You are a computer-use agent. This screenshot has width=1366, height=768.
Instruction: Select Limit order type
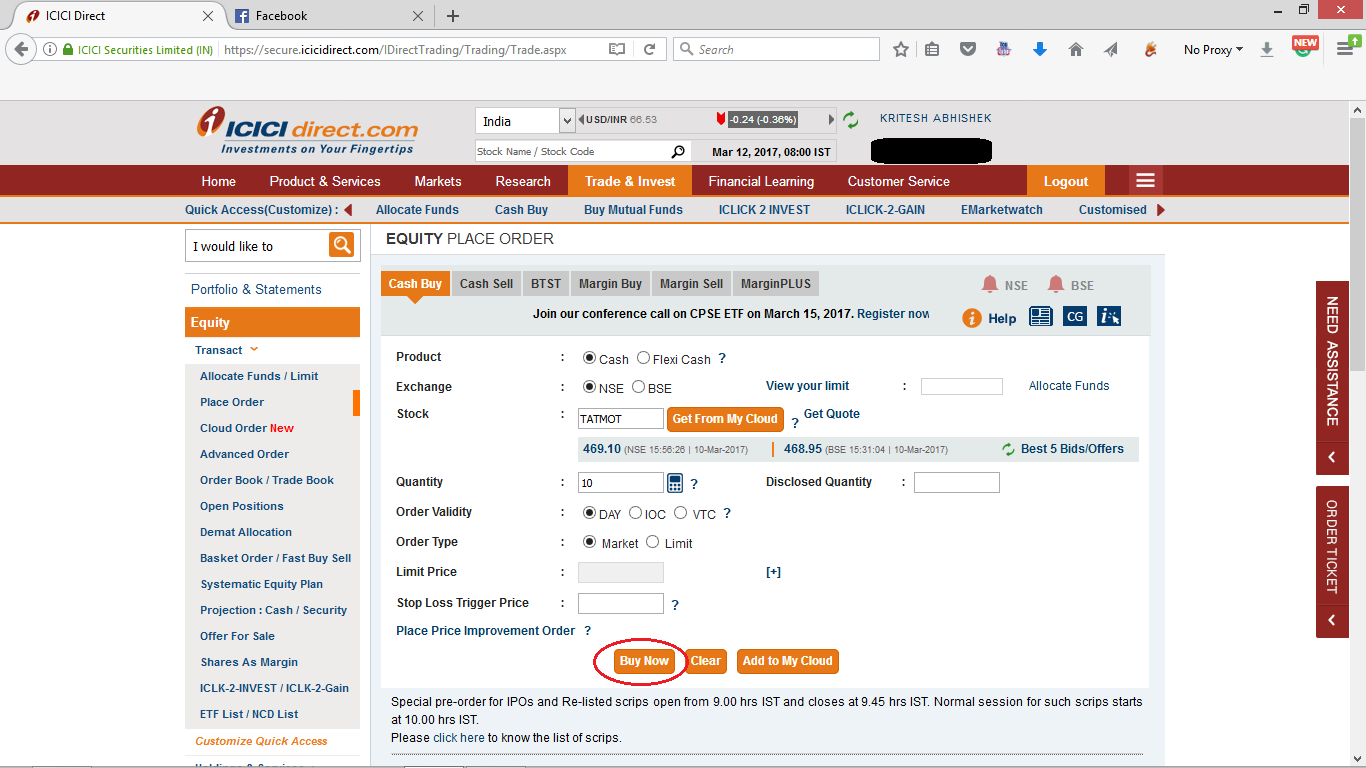point(653,542)
